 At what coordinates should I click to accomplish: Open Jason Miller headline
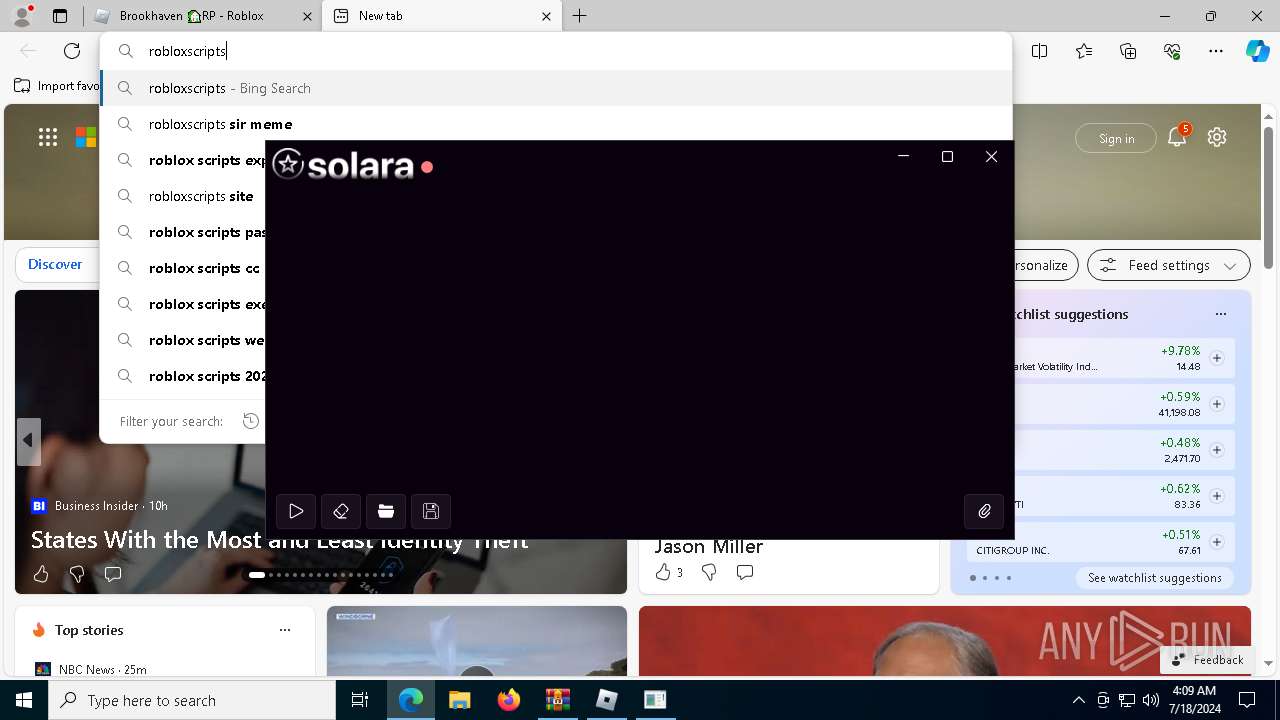click(709, 546)
